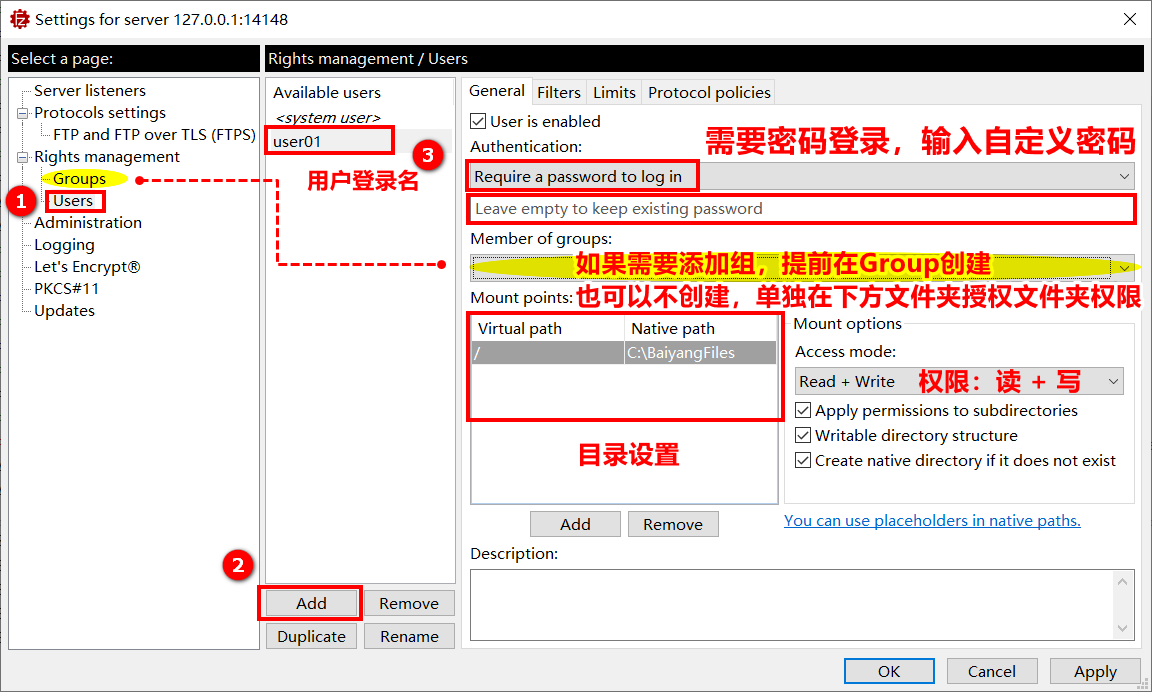This screenshot has height=692, width=1152.
Task: Add a new mount point
Action: tap(575, 524)
